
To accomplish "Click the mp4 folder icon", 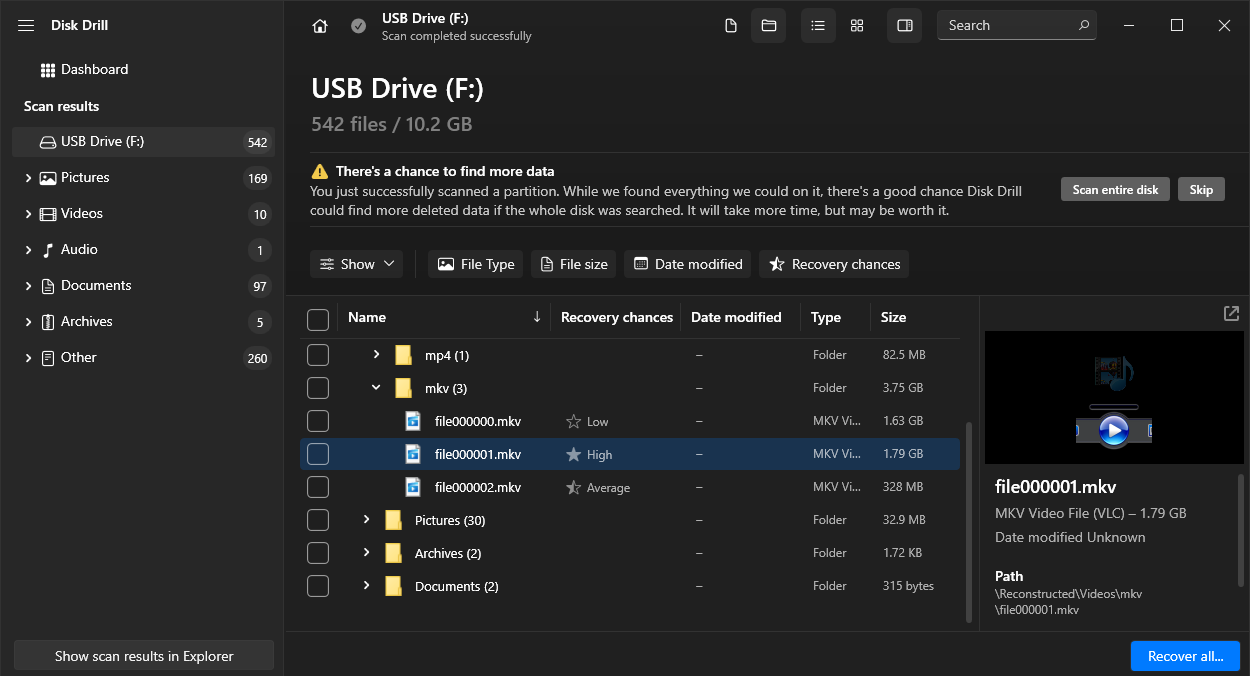I will pos(403,355).
